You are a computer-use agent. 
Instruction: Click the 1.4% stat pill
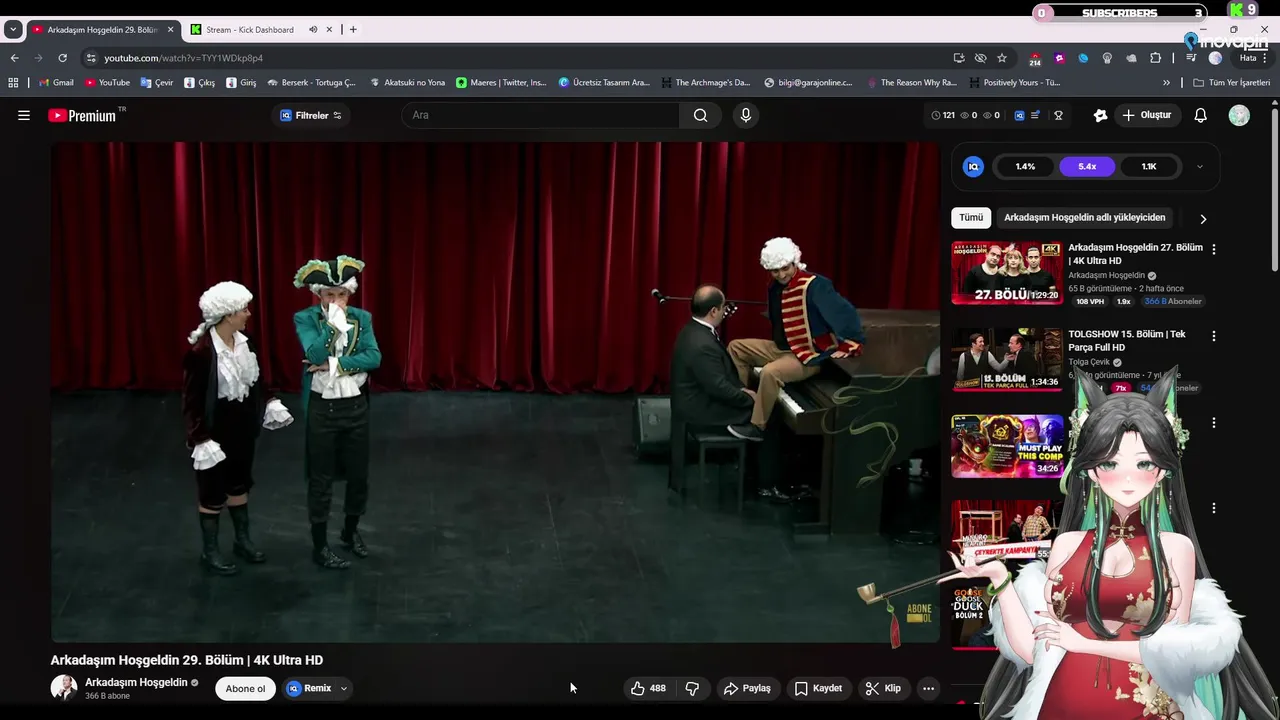tap(1025, 167)
